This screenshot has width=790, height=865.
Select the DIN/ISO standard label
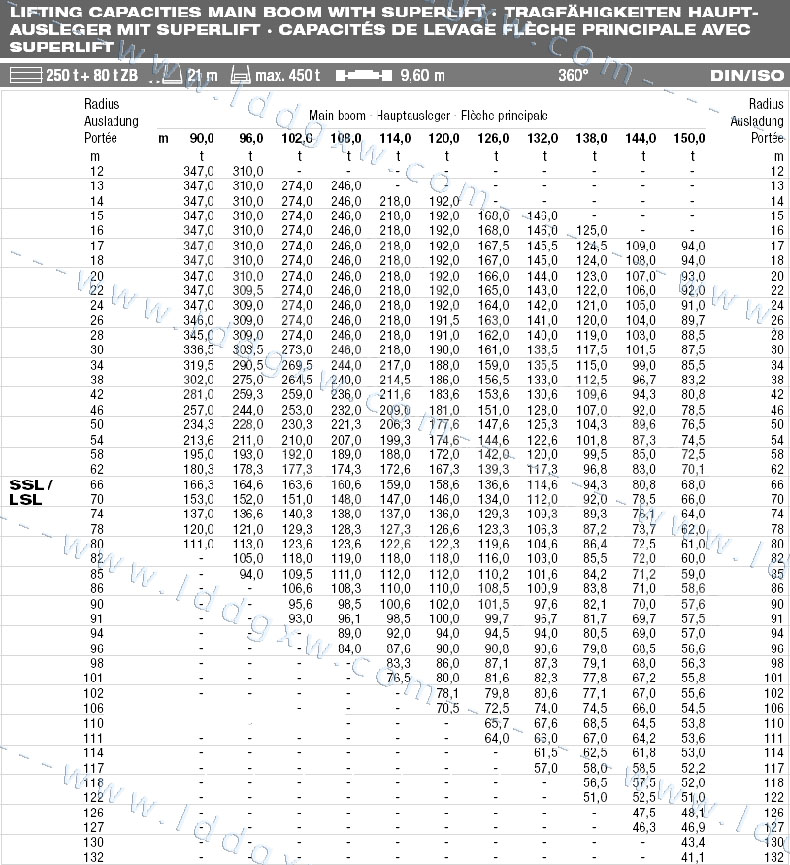(x=746, y=76)
